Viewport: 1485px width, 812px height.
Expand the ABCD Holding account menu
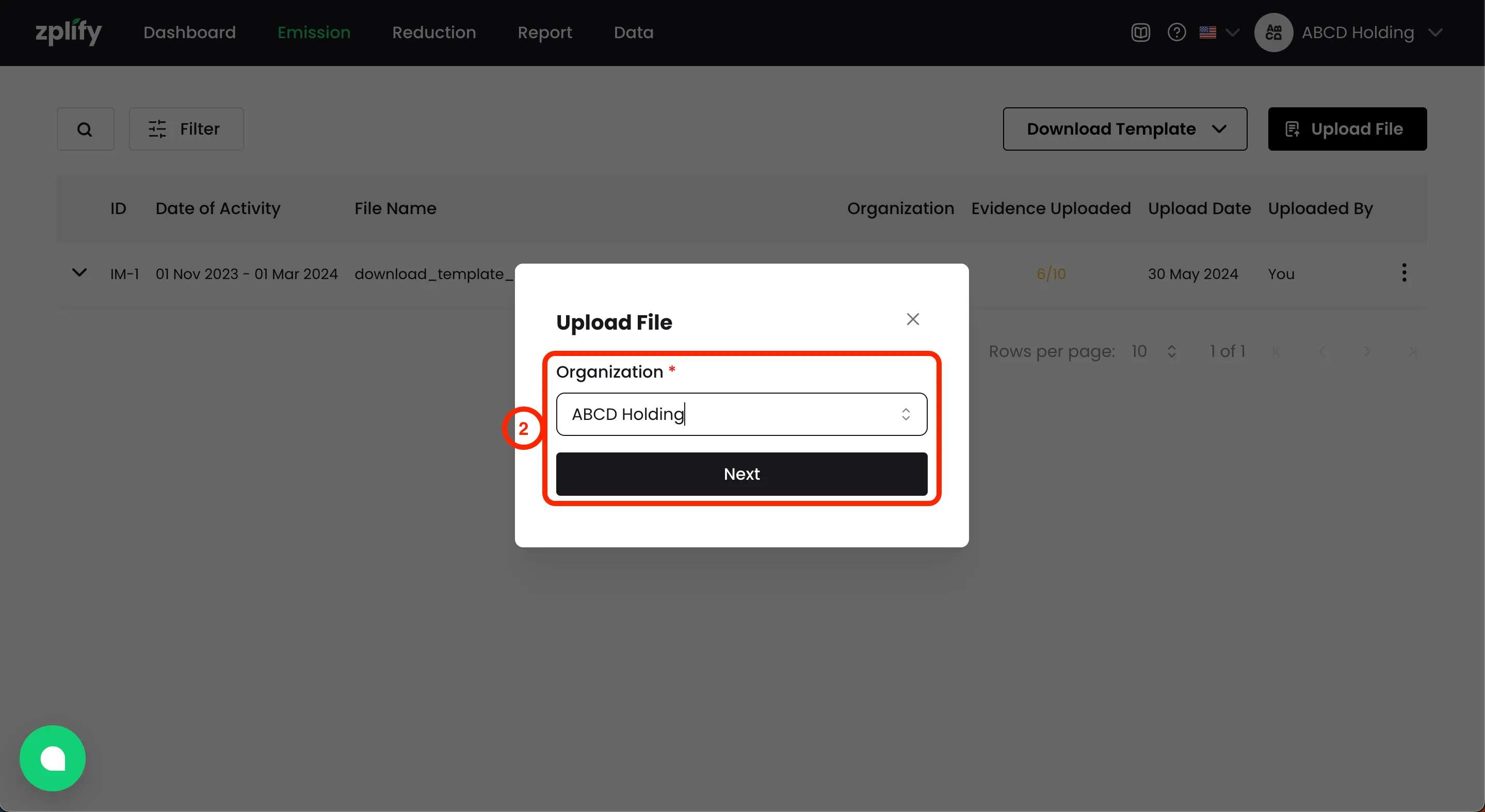1435,33
